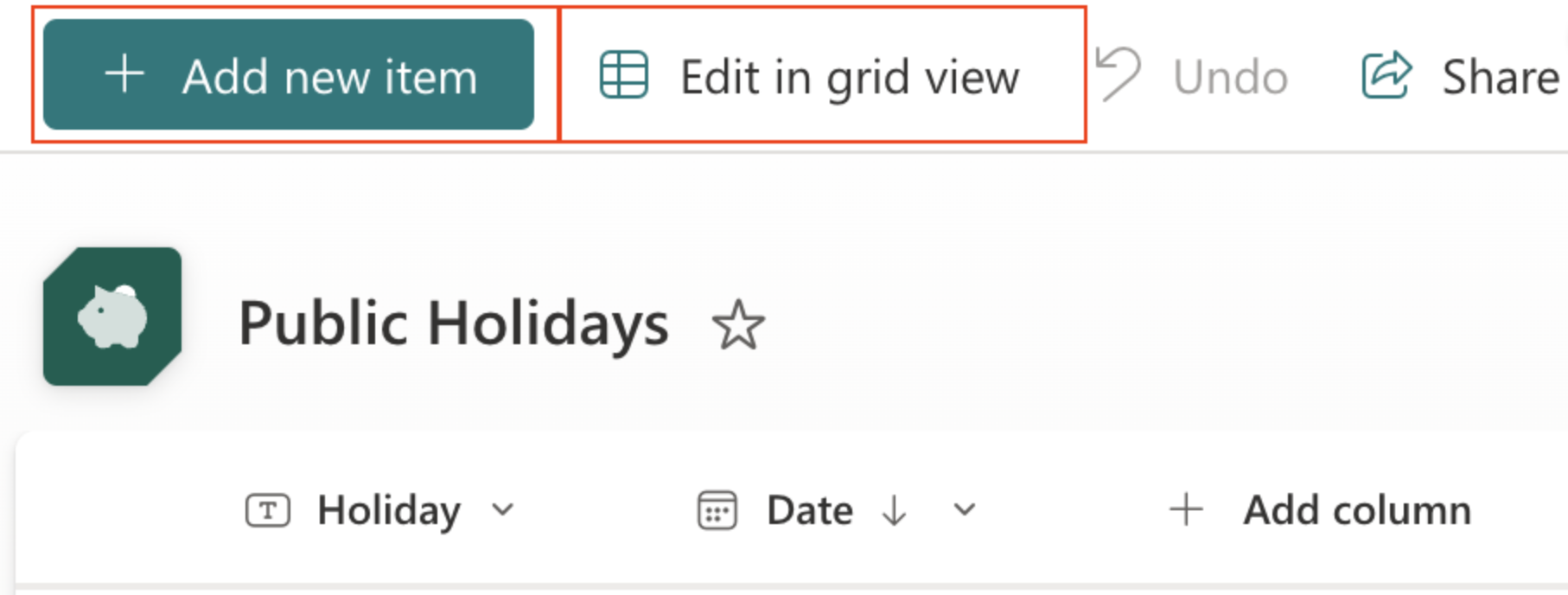Click the plus icon beside Add column

[1186, 510]
